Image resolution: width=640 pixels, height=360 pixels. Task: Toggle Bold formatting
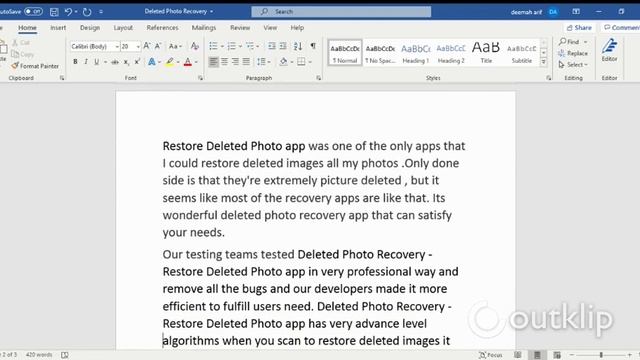tap(75, 62)
